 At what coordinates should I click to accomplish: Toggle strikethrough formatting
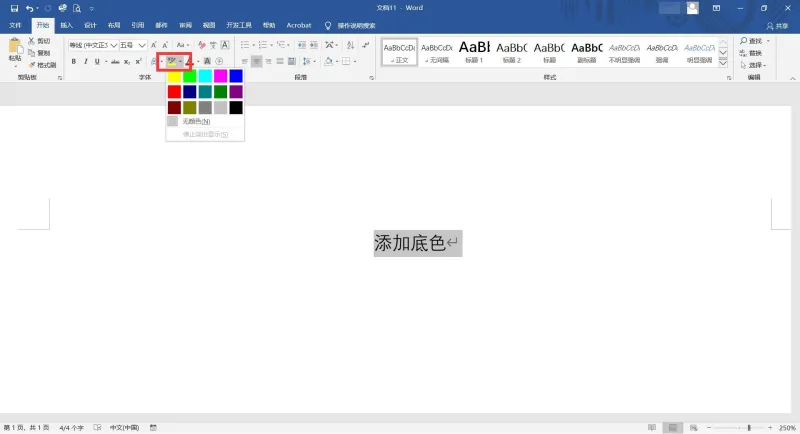tap(115, 62)
